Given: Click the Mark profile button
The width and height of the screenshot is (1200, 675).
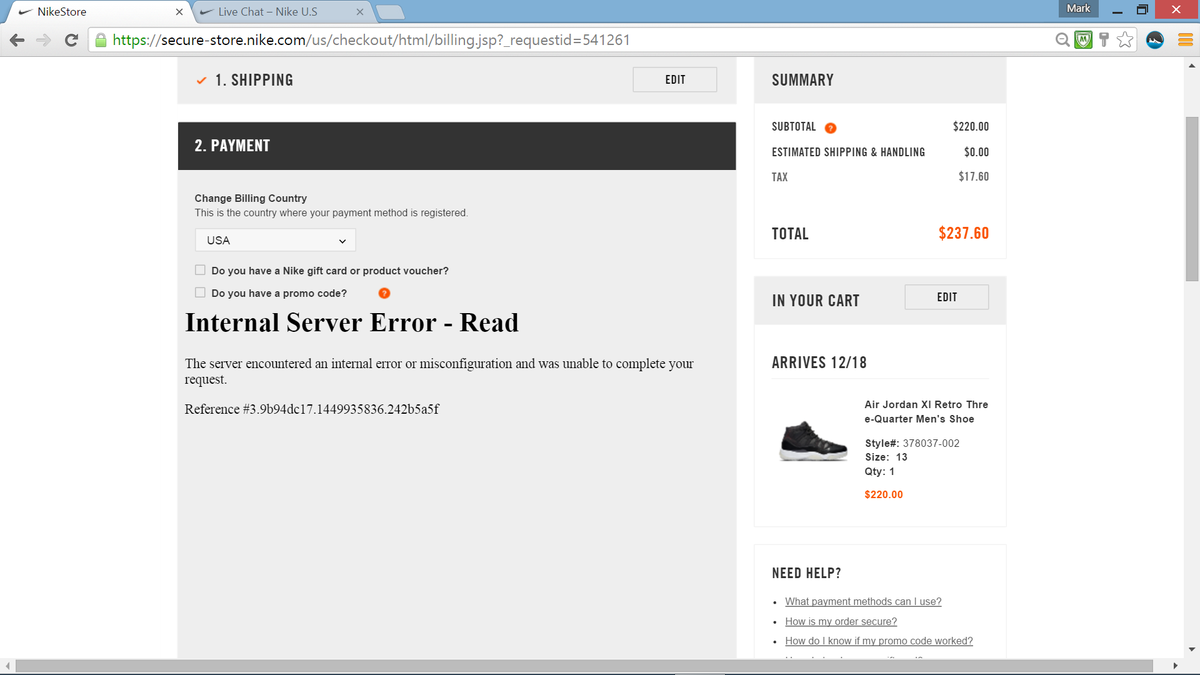Looking at the screenshot, I should (1078, 8).
